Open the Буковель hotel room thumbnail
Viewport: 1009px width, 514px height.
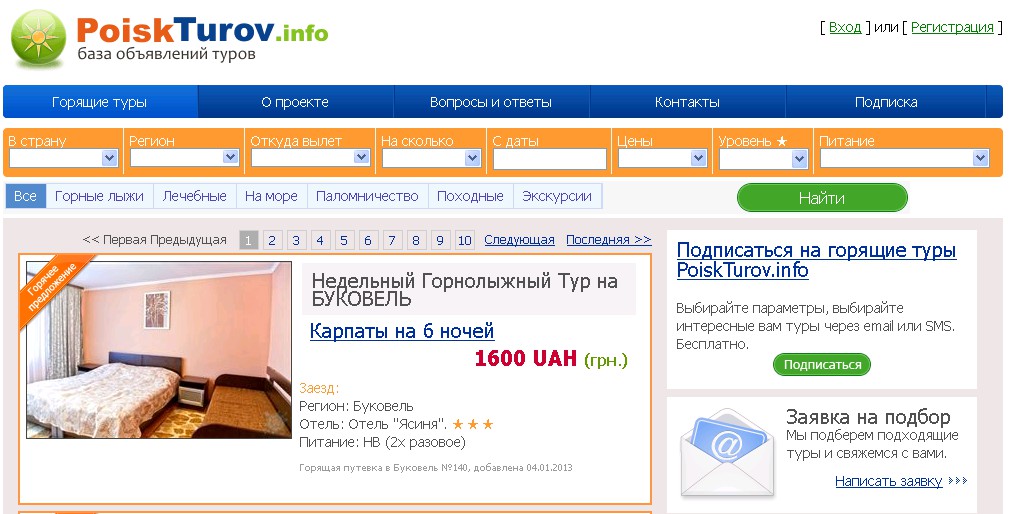click(159, 350)
